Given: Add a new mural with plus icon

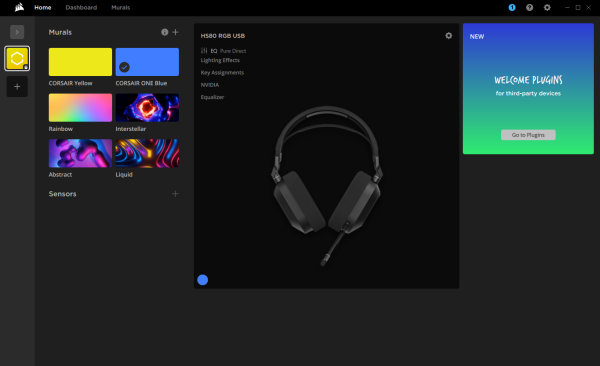Looking at the screenshot, I should pyautogui.click(x=175, y=32).
